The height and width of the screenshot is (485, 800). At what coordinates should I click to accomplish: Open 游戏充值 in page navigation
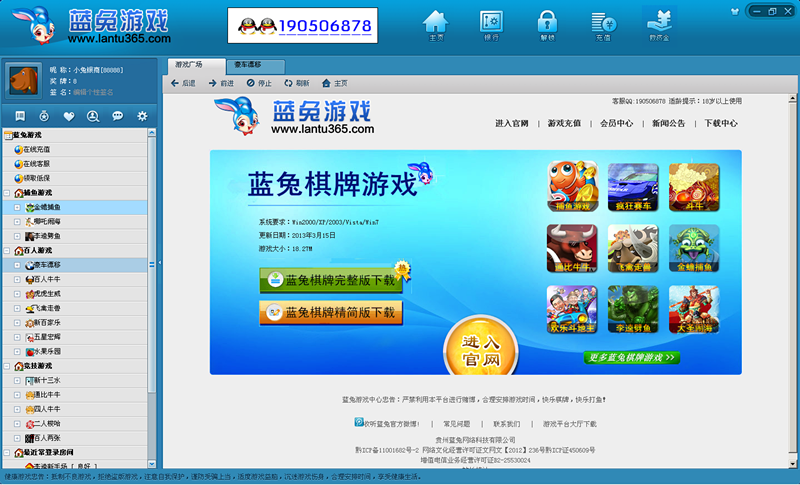tap(564, 123)
